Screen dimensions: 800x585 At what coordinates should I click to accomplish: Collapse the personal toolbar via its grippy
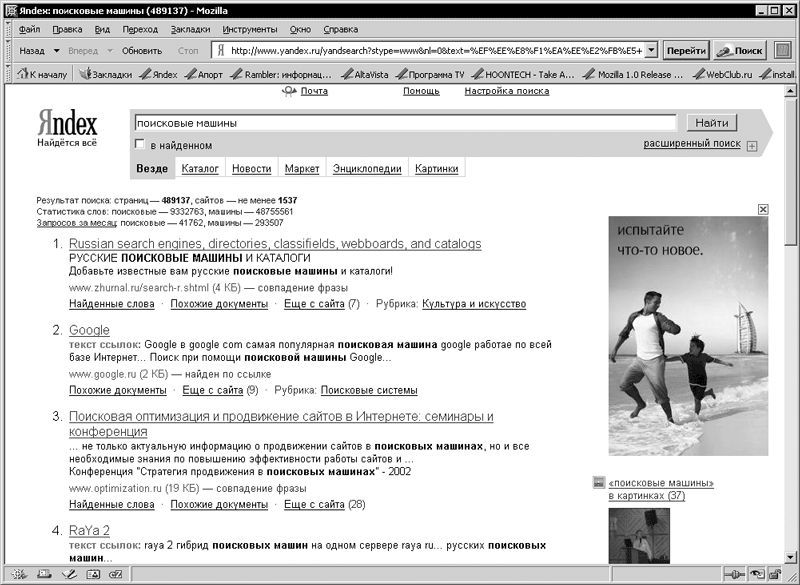tap(9, 74)
